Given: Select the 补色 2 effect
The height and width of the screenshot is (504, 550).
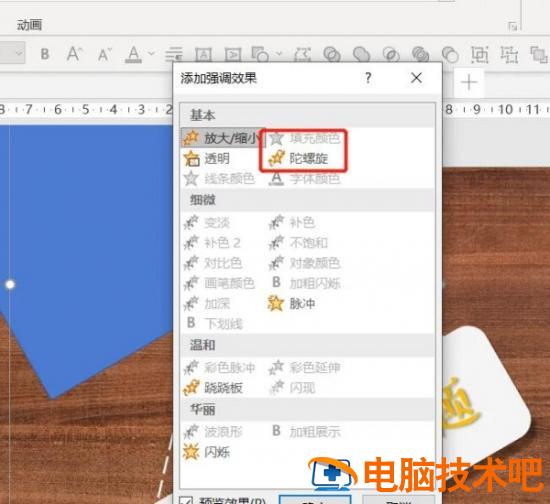Looking at the screenshot, I should 212,242.
